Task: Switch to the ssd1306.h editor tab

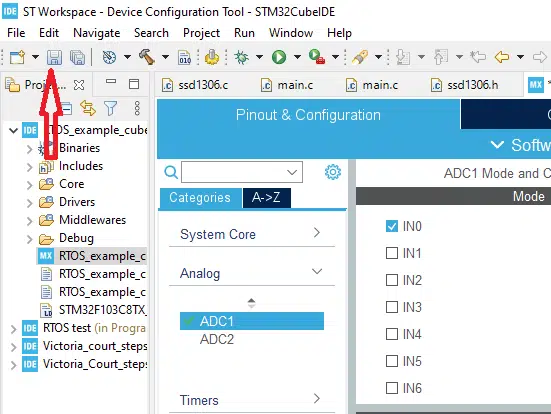Action: coord(465,85)
